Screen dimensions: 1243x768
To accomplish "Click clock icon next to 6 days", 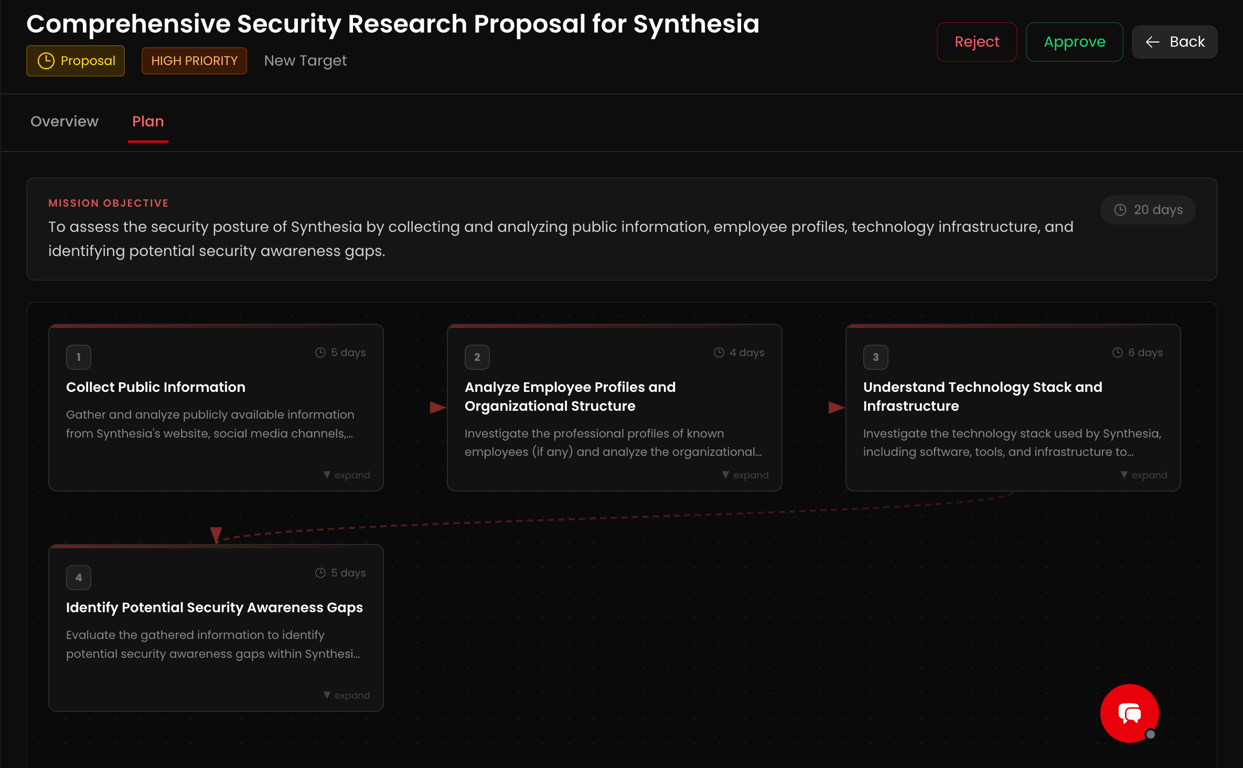I will pyautogui.click(x=1117, y=353).
